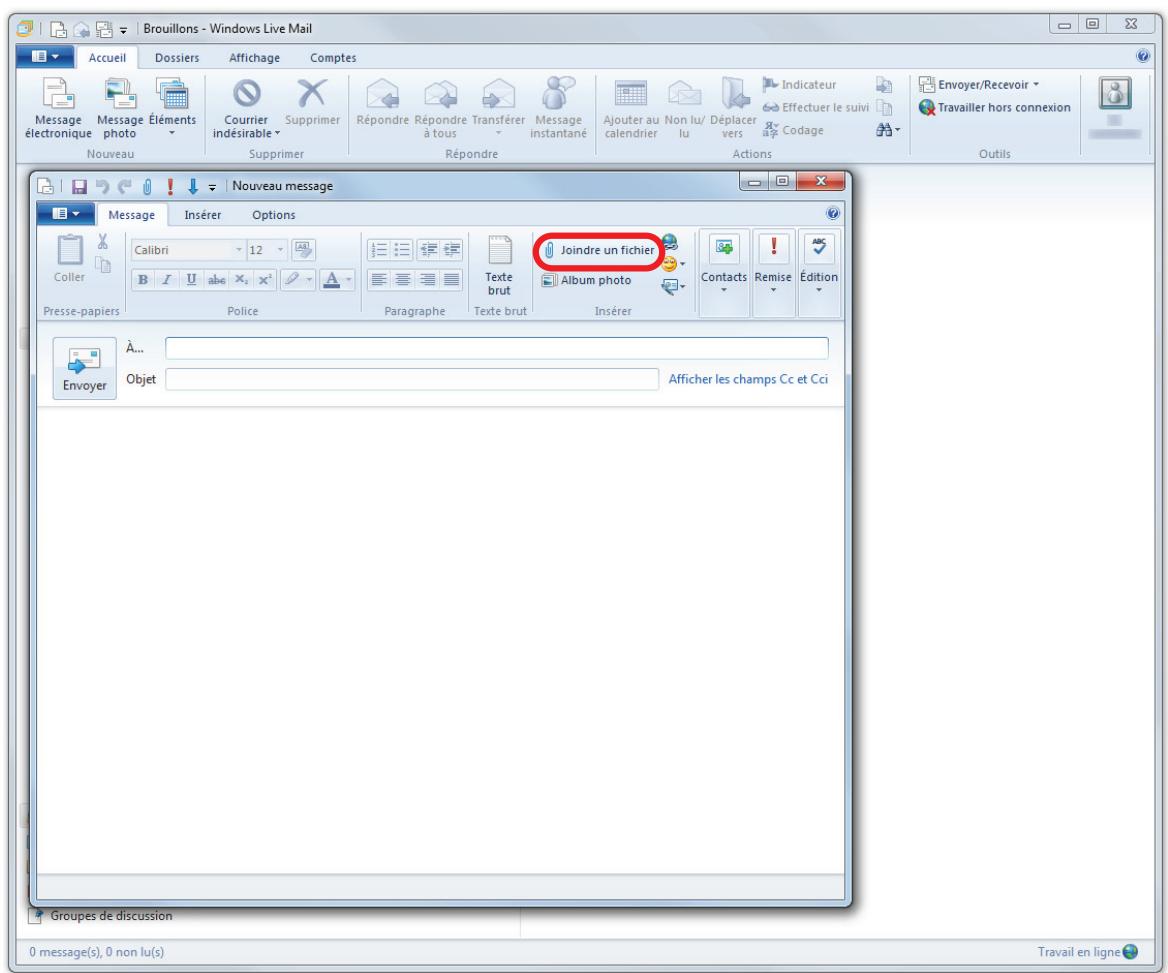Click undo icon in message quick toolbar

102,186
